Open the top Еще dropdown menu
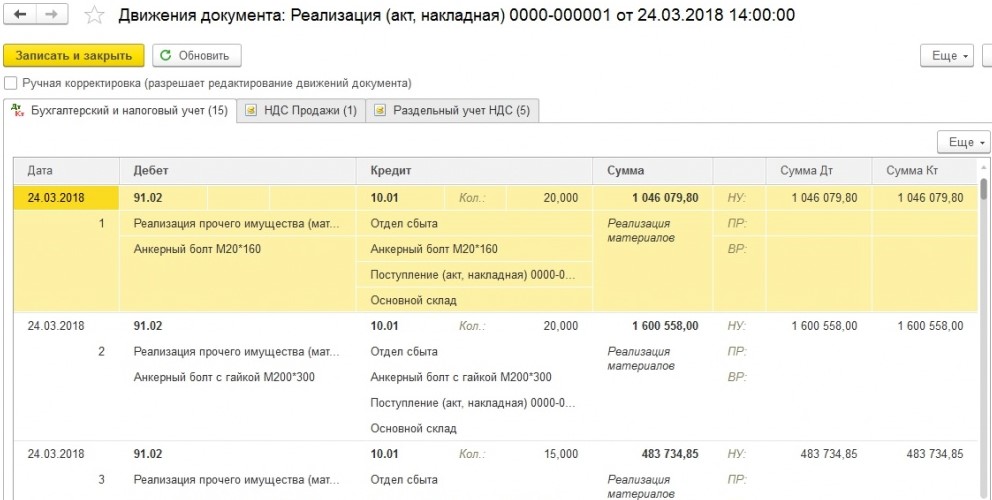Screen dimensions: 992x500 tap(950, 56)
